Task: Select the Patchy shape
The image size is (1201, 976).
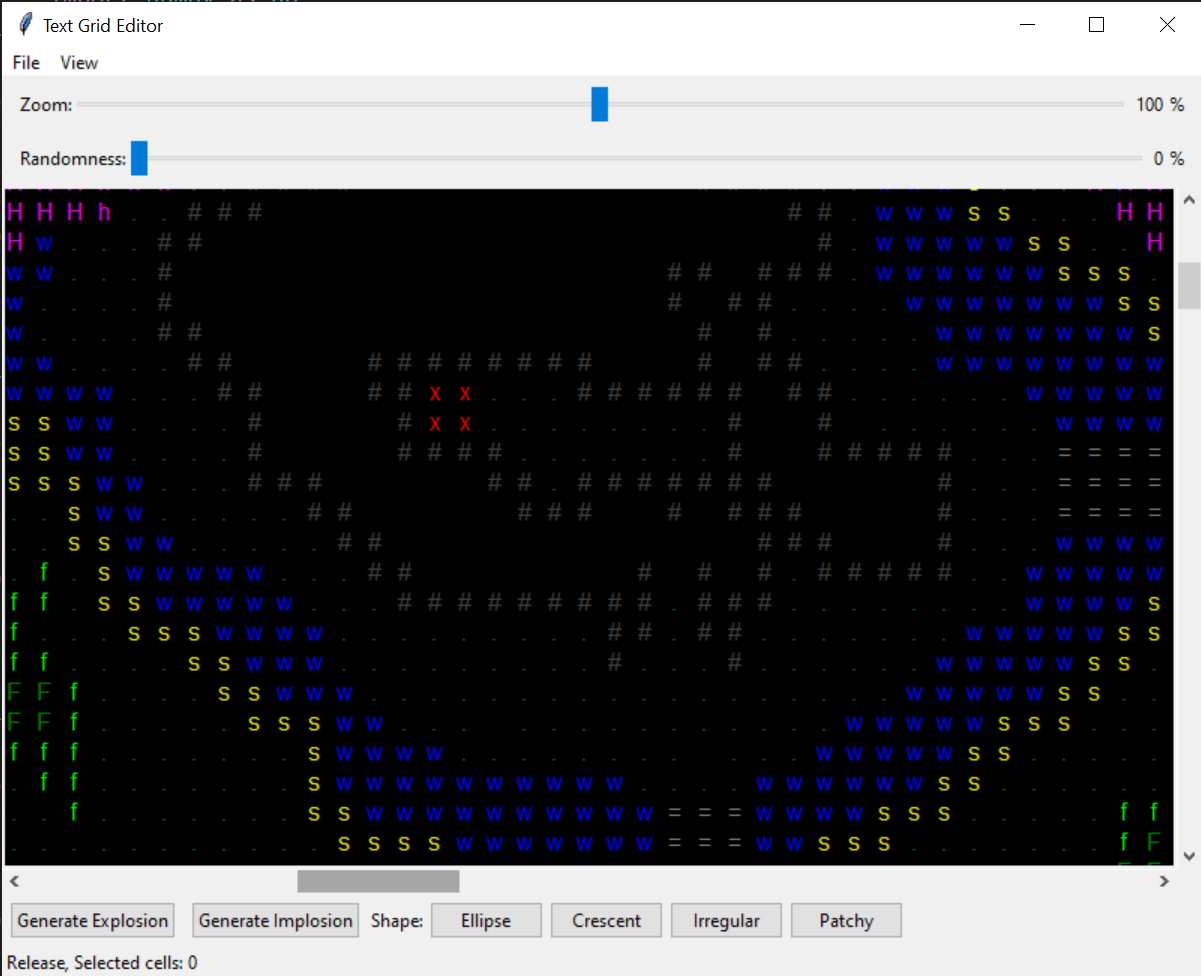Action: (846, 920)
